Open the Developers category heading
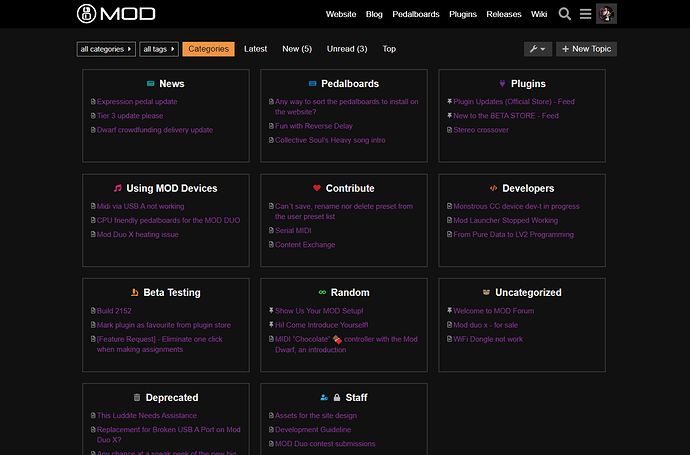690x455 pixels. (528, 188)
